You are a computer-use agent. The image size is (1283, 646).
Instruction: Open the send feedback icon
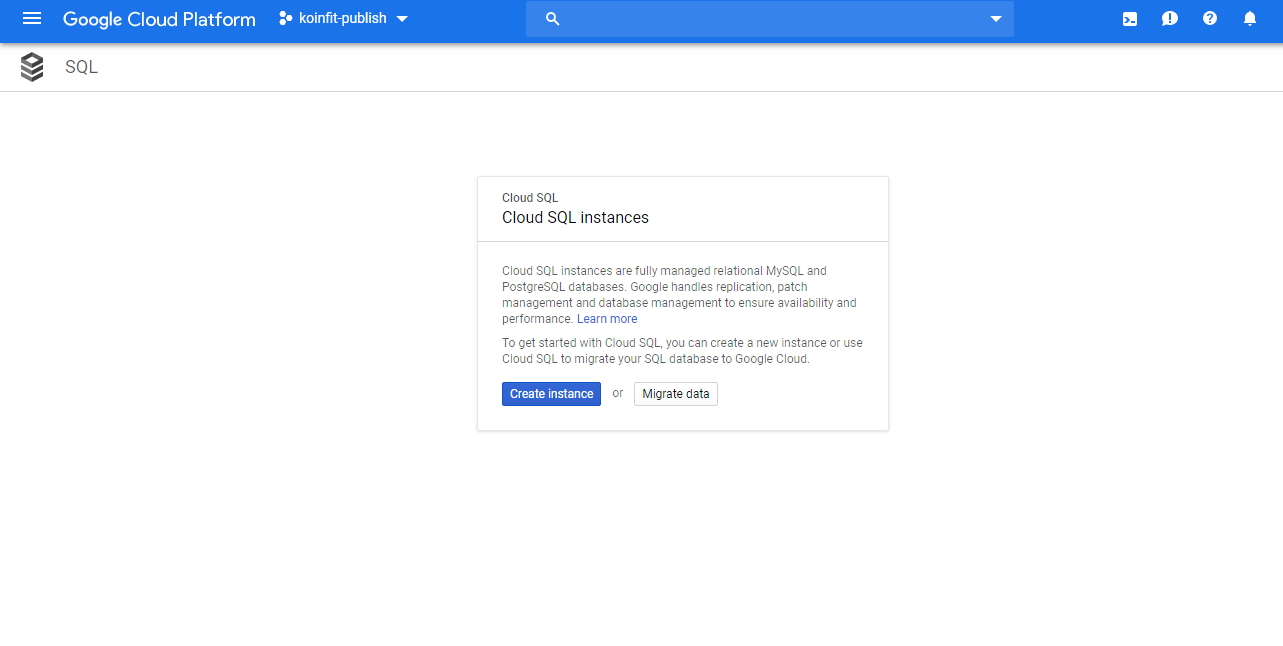click(x=1170, y=19)
